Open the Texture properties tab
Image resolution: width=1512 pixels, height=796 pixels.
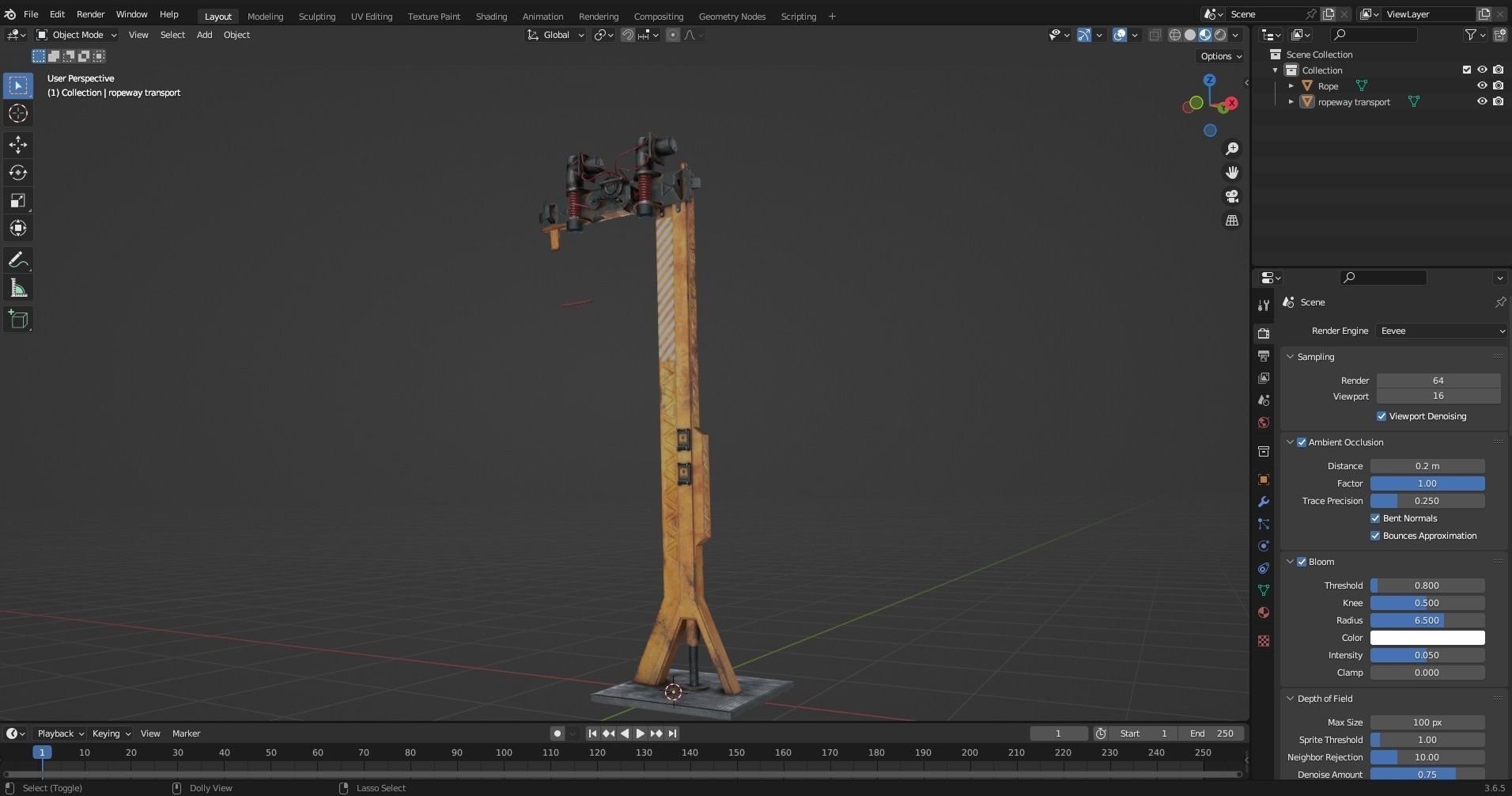coord(1264,641)
